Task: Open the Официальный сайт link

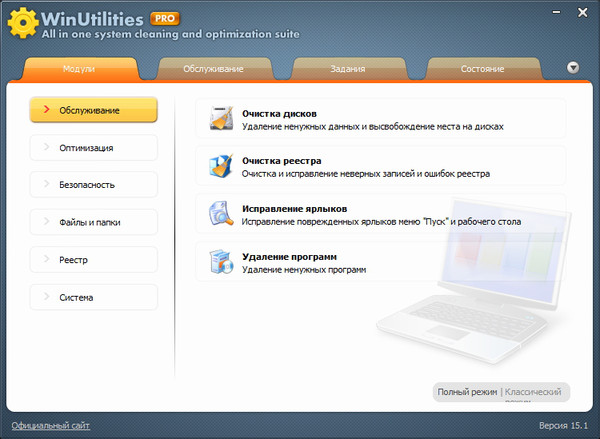Action: point(50,426)
